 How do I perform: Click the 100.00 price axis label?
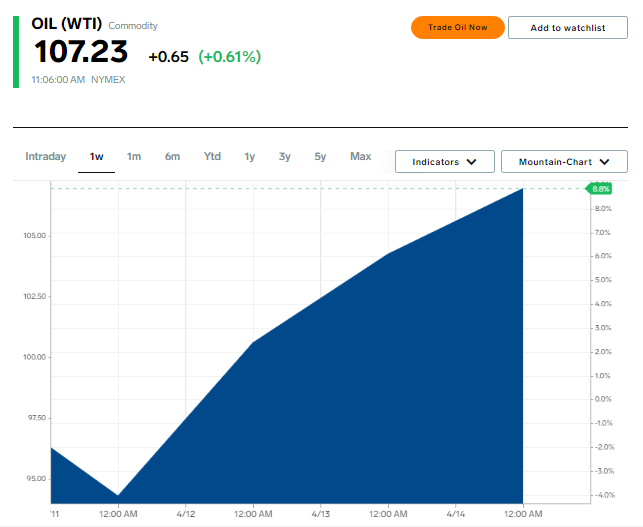click(x=34, y=357)
